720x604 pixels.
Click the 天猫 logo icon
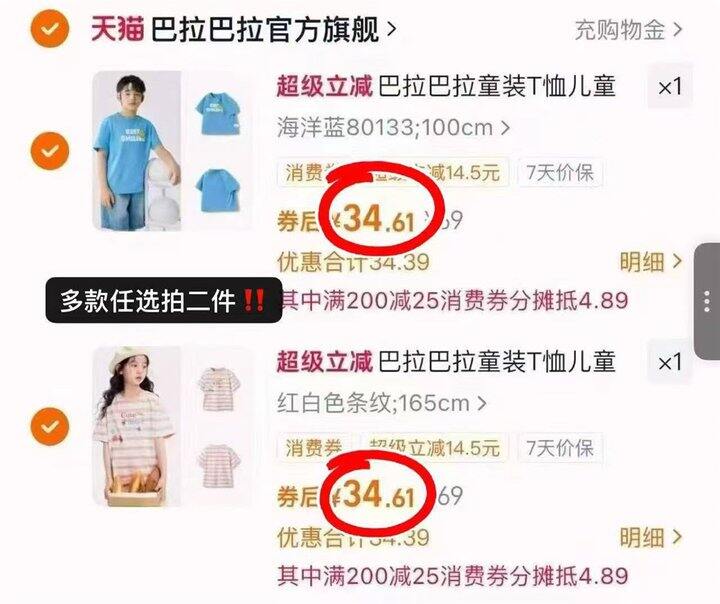[x=118, y=29]
